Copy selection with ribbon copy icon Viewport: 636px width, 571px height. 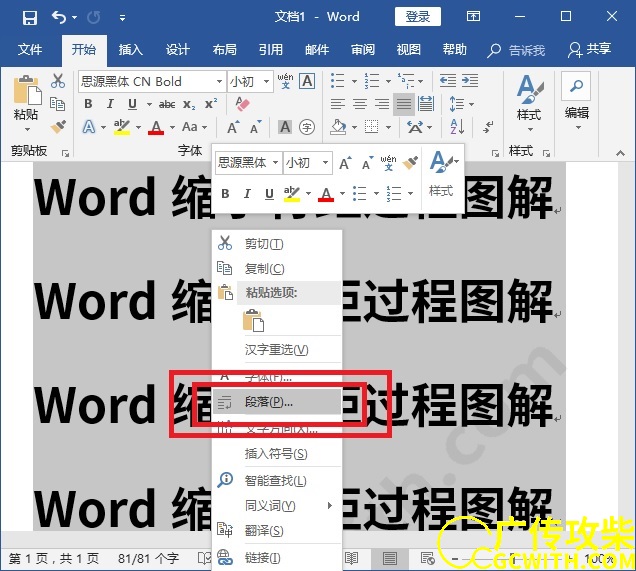(x=58, y=104)
